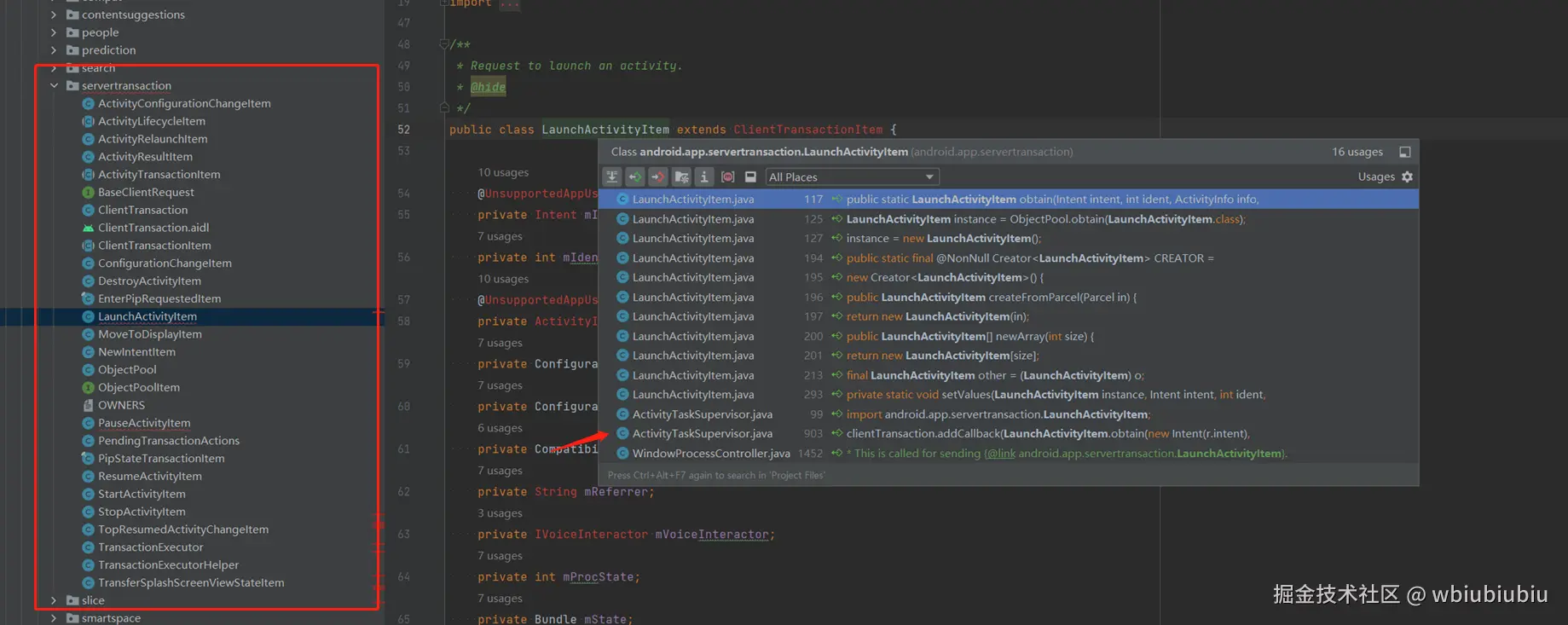Open usages in Find tool window icon

[x=1404, y=152]
